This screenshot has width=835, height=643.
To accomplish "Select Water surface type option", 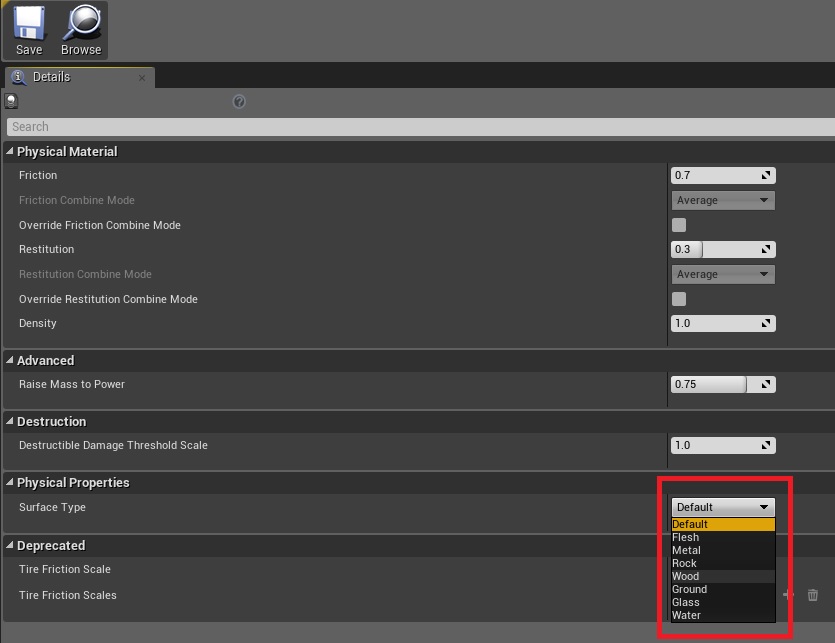I will coord(686,615).
